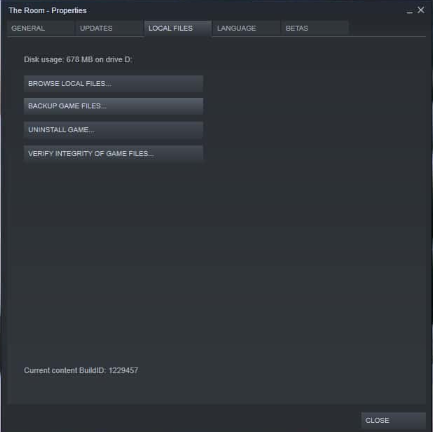Open the Betas tab
The height and width of the screenshot is (432, 433).
315,28
